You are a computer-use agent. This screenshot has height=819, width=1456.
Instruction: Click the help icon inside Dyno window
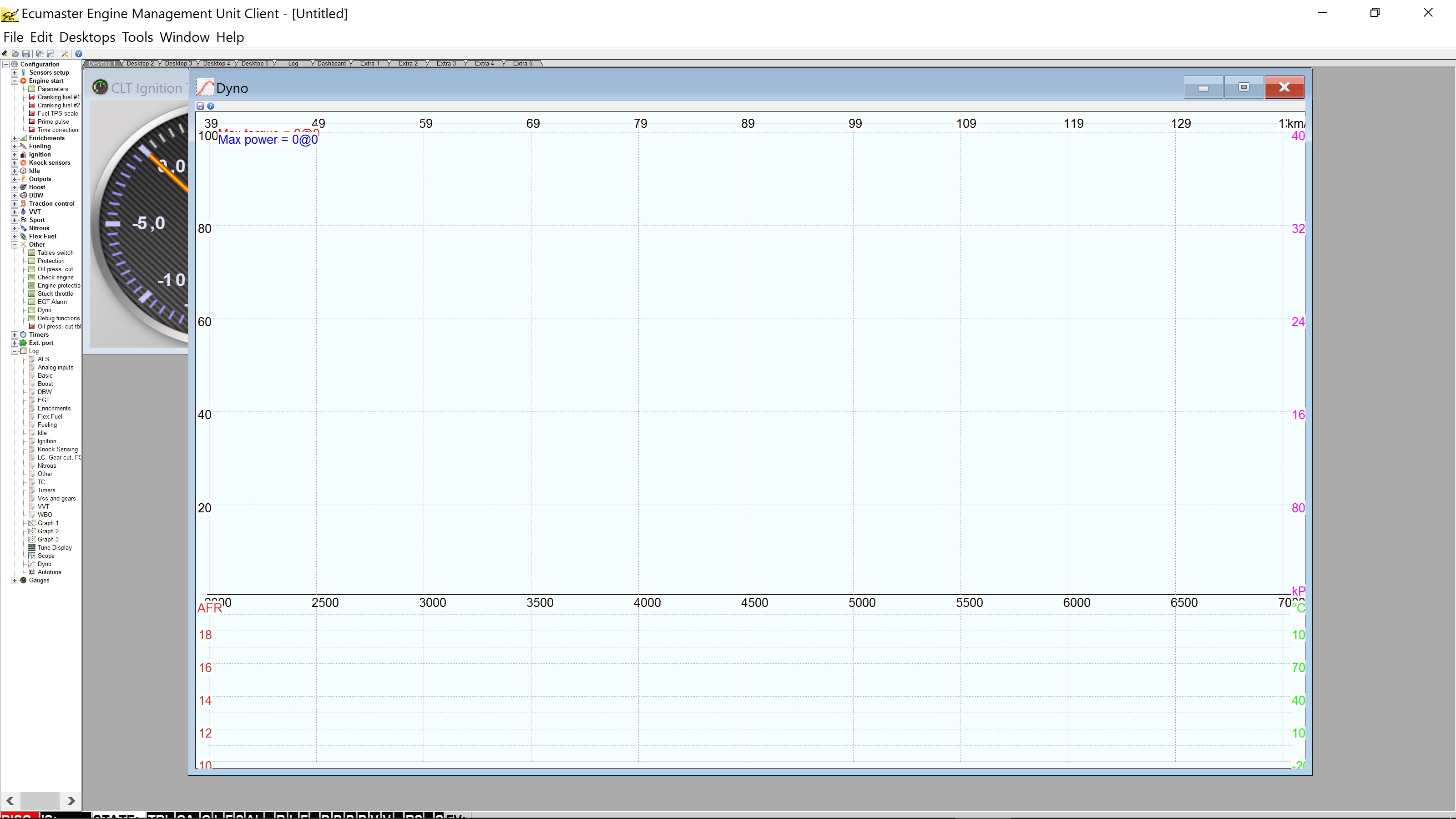tap(211, 106)
